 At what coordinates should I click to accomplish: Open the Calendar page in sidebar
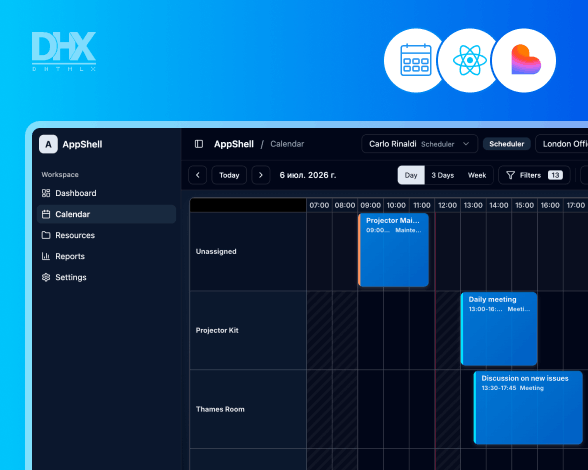click(106, 214)
